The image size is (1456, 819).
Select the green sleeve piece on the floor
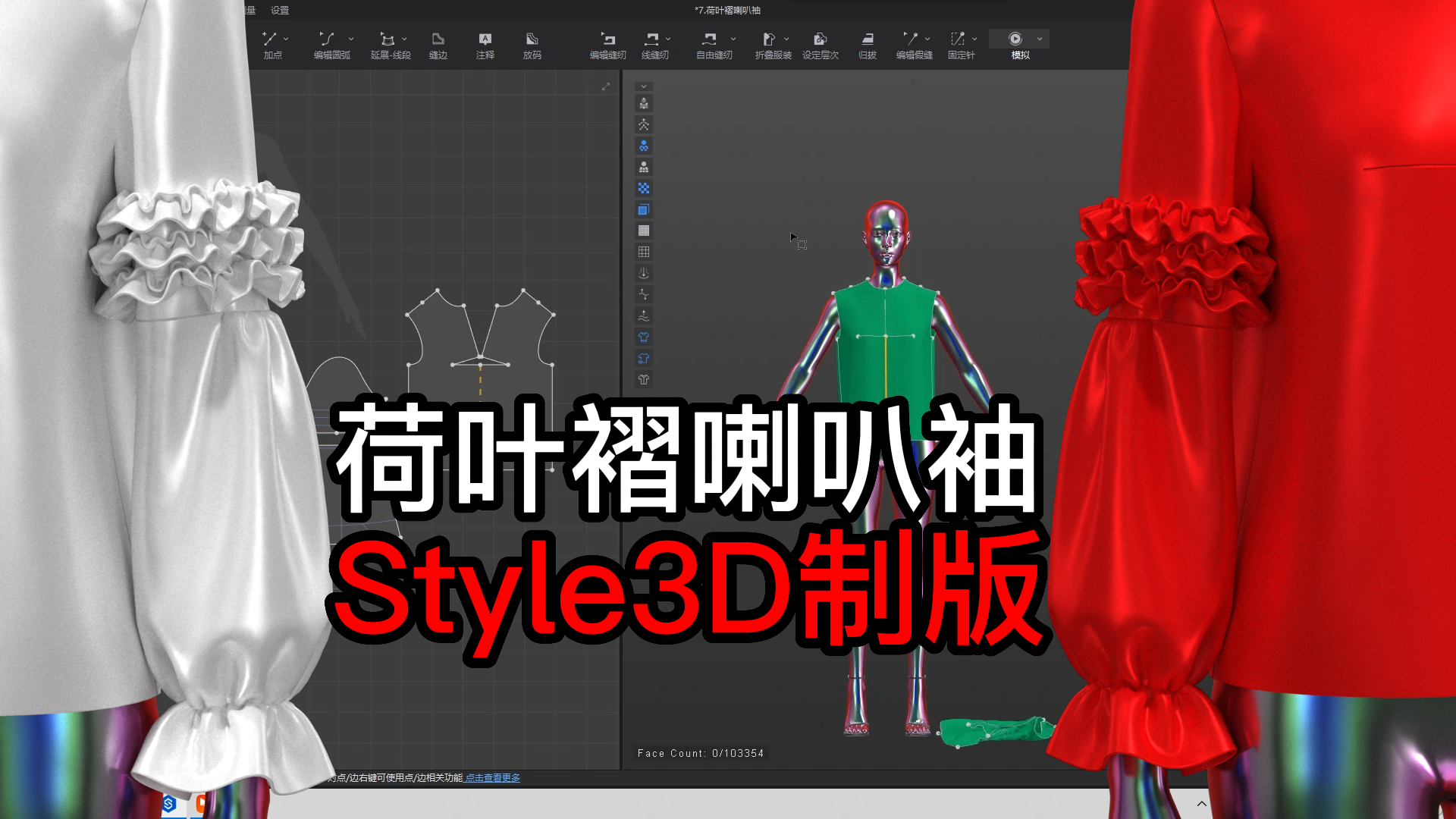coord(996,732)
